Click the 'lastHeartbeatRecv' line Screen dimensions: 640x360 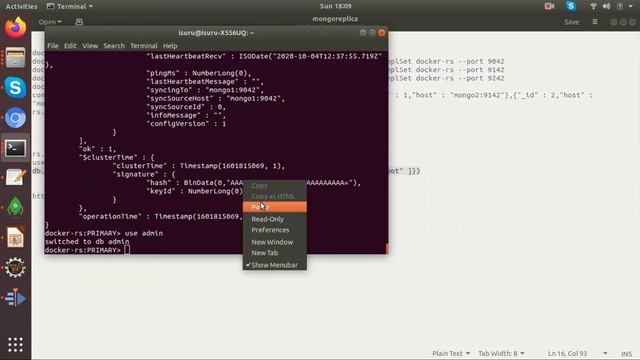click(264, 56)
